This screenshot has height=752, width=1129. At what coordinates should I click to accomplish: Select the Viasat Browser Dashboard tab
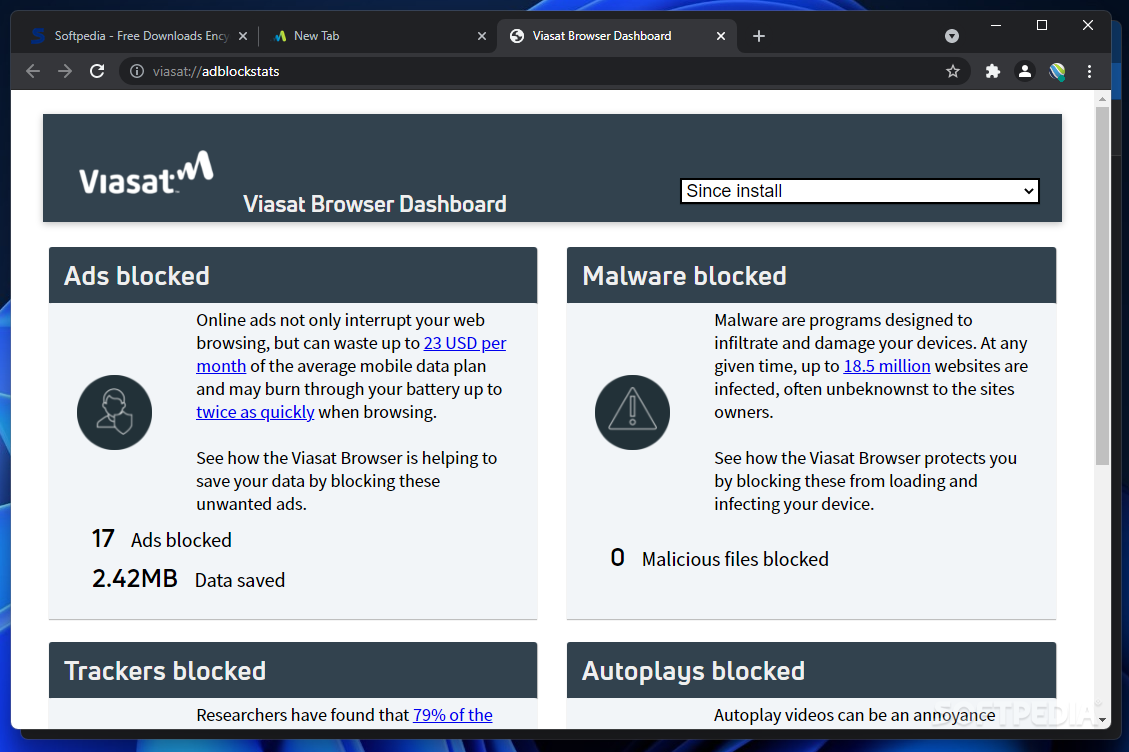coord(616,36)
